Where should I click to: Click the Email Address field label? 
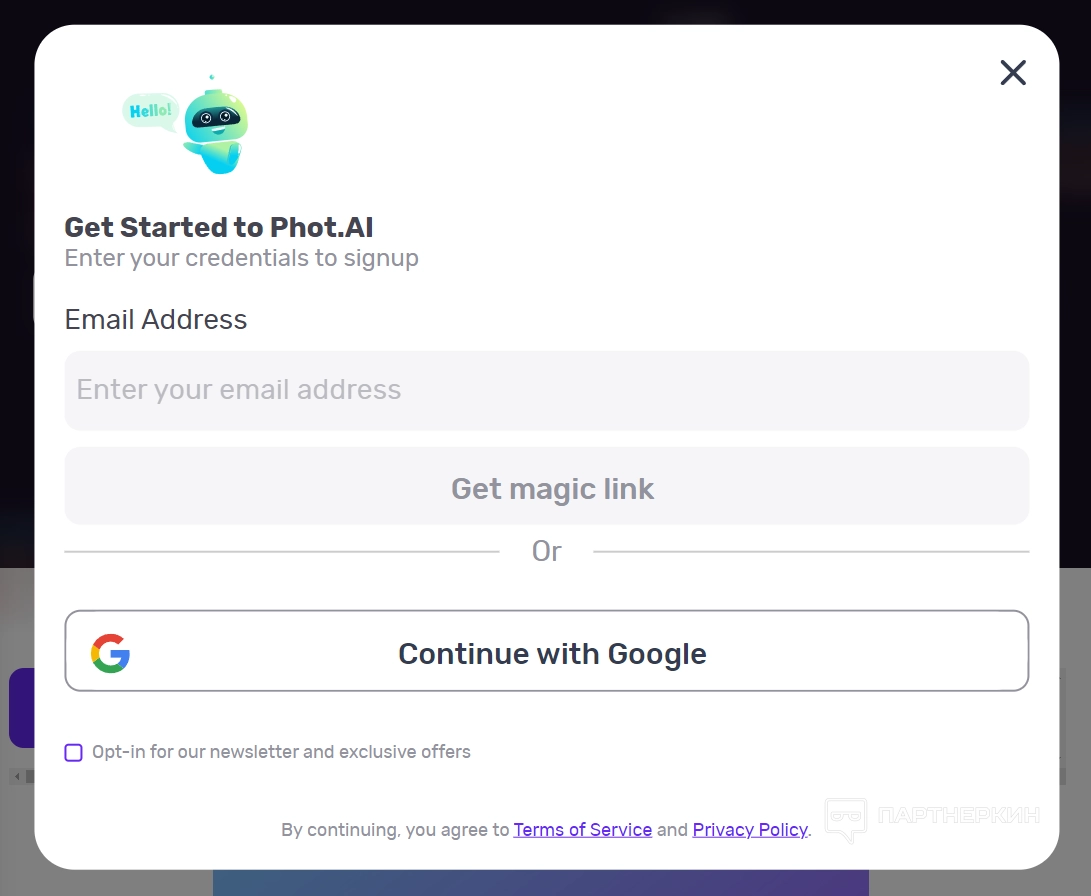pos(156,320)
